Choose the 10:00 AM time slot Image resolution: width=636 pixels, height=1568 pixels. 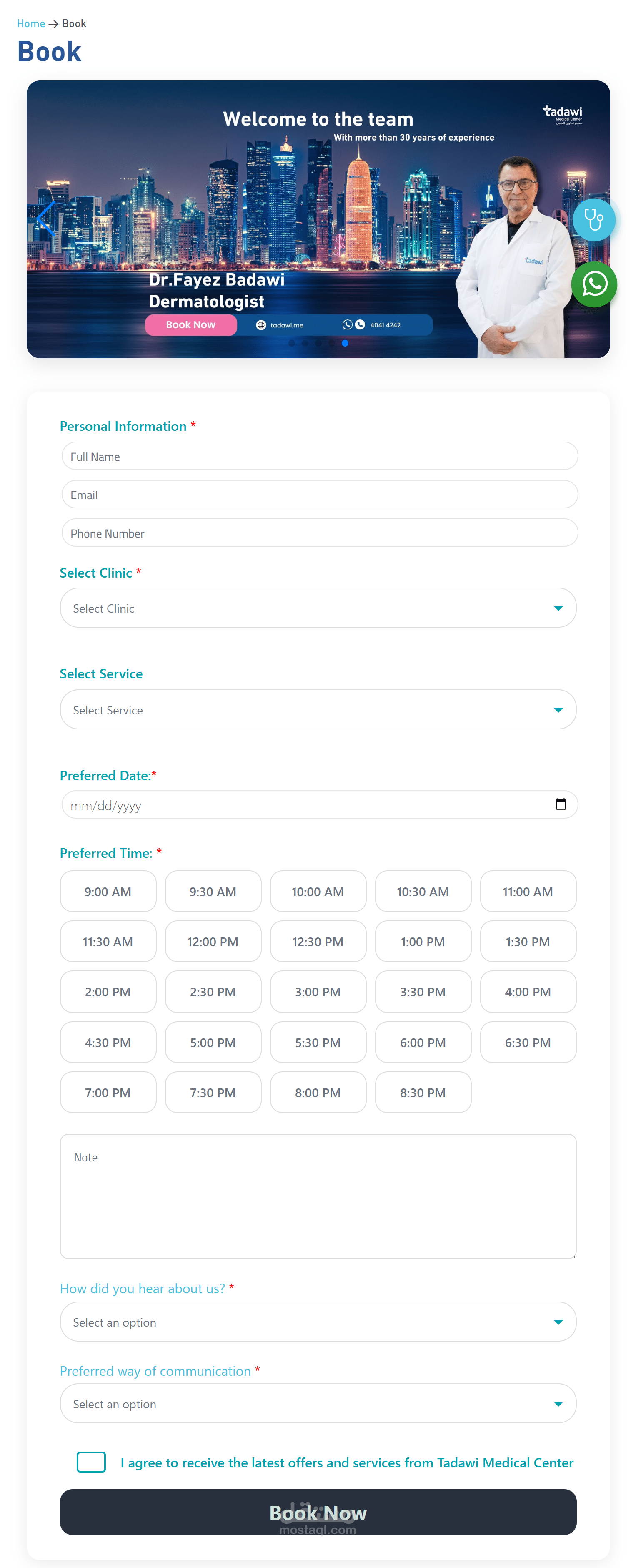pos(318,891)
